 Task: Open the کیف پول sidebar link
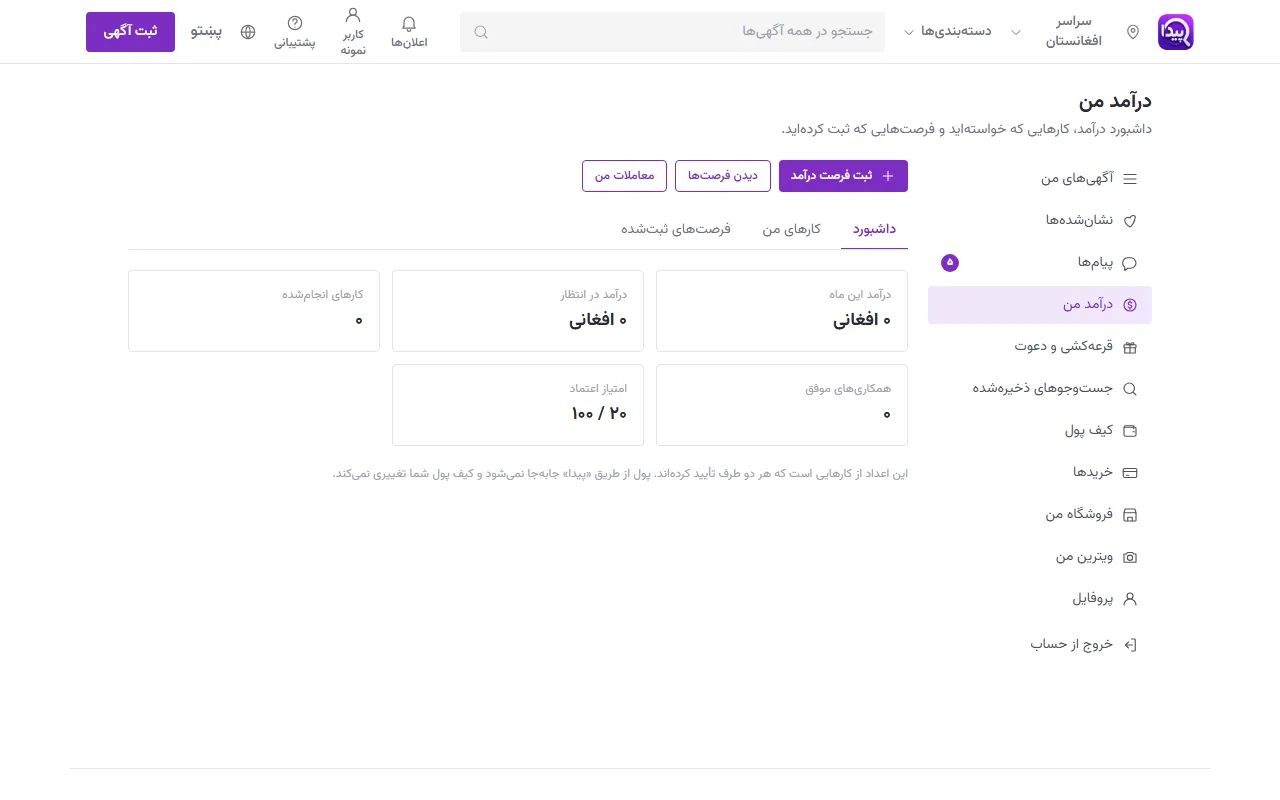click(1040, 431)
